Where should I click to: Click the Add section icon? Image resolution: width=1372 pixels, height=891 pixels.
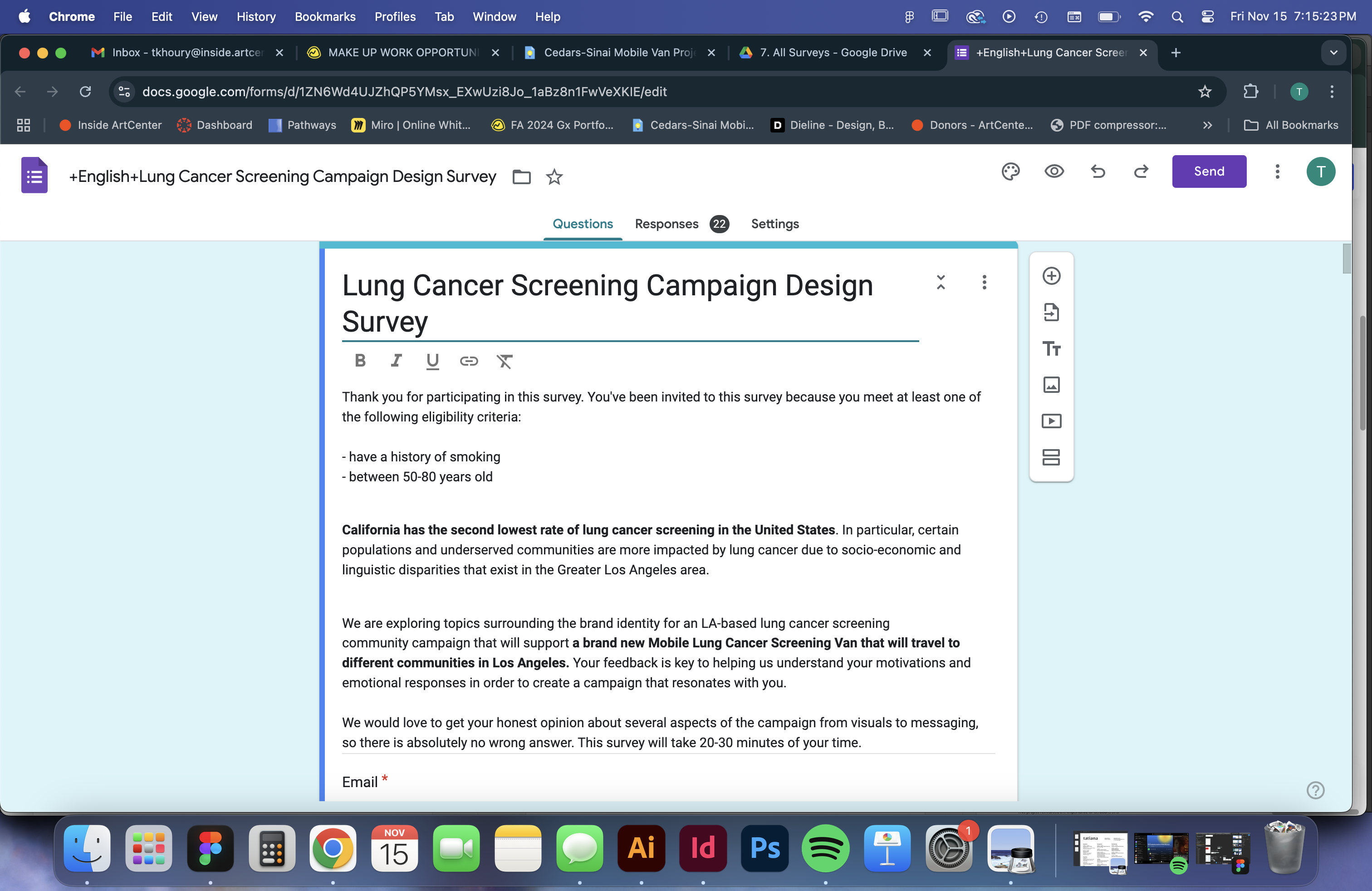[1051, 458]
